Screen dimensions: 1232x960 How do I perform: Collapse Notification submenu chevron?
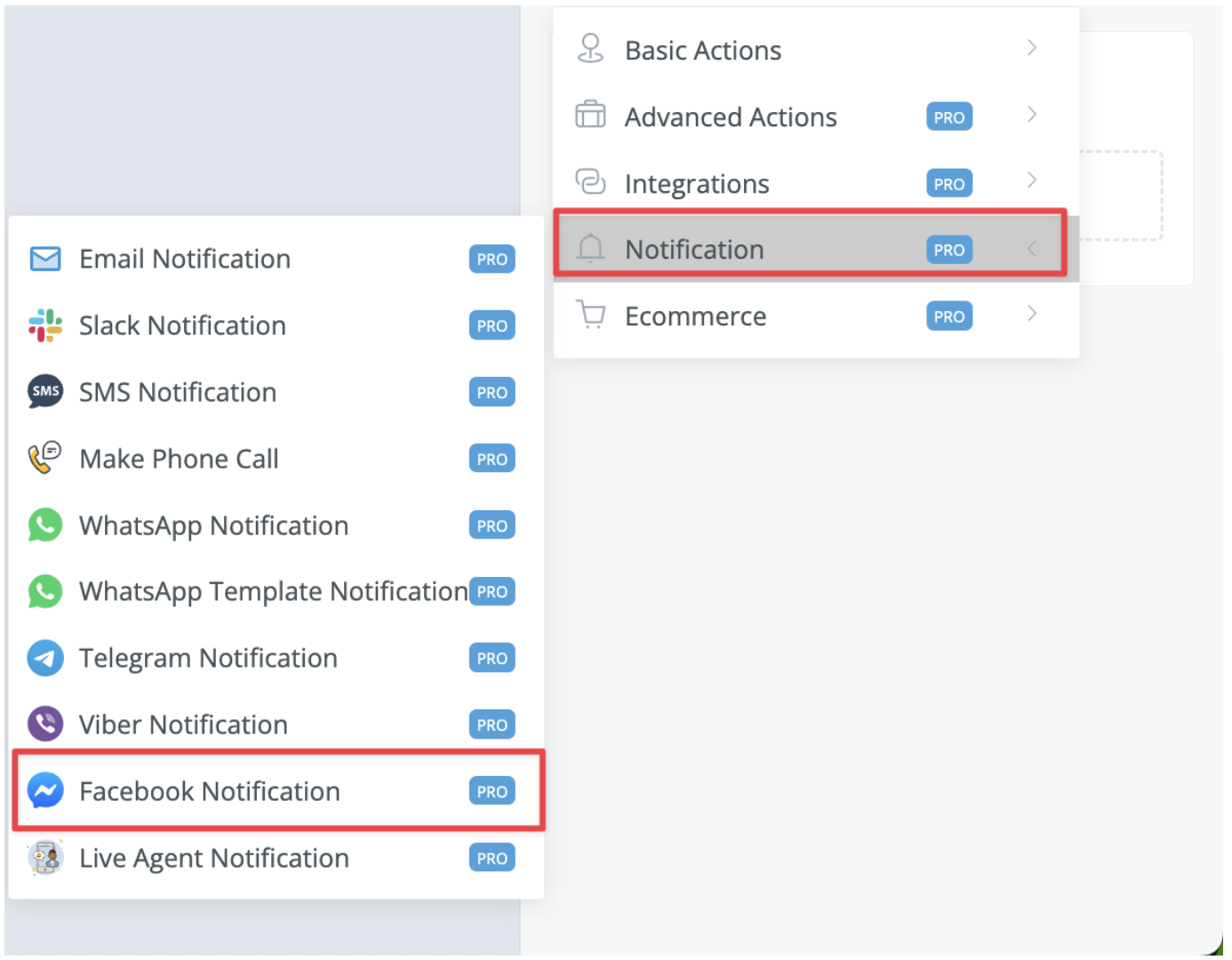(1032, 249)
